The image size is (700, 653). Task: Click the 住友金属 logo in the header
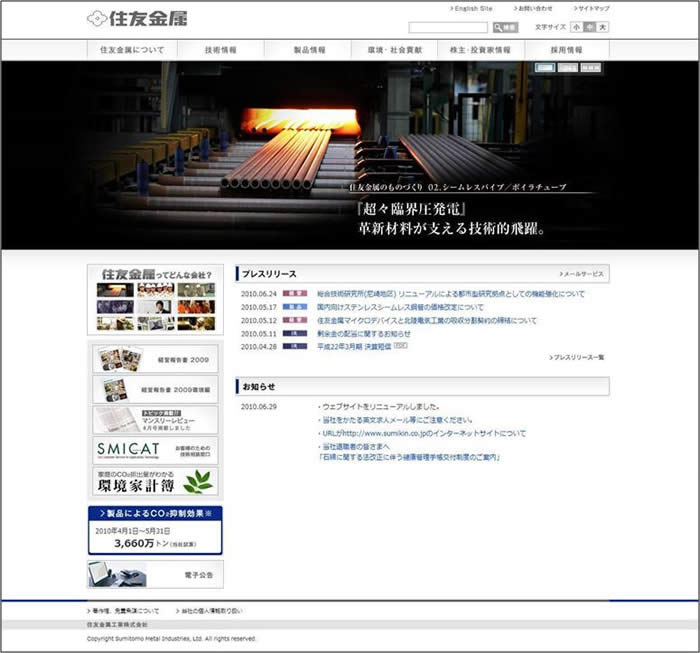click(137, 19)
